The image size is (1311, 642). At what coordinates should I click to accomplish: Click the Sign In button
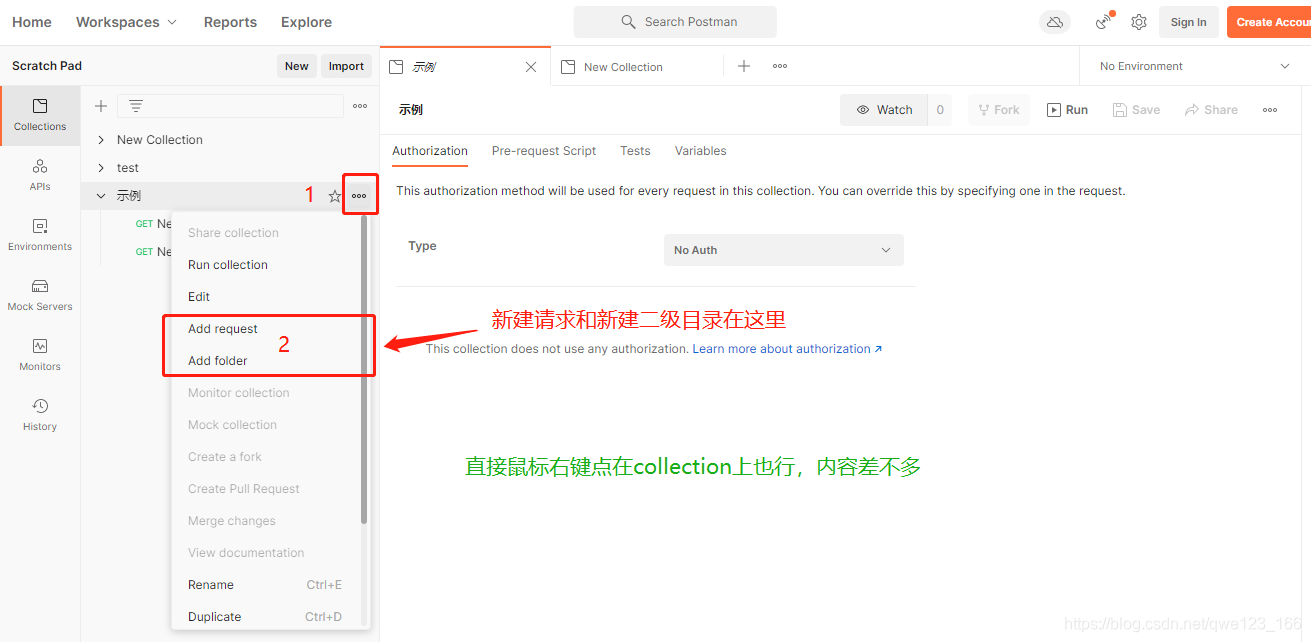pyautogui.click(x=1188, y=22)
